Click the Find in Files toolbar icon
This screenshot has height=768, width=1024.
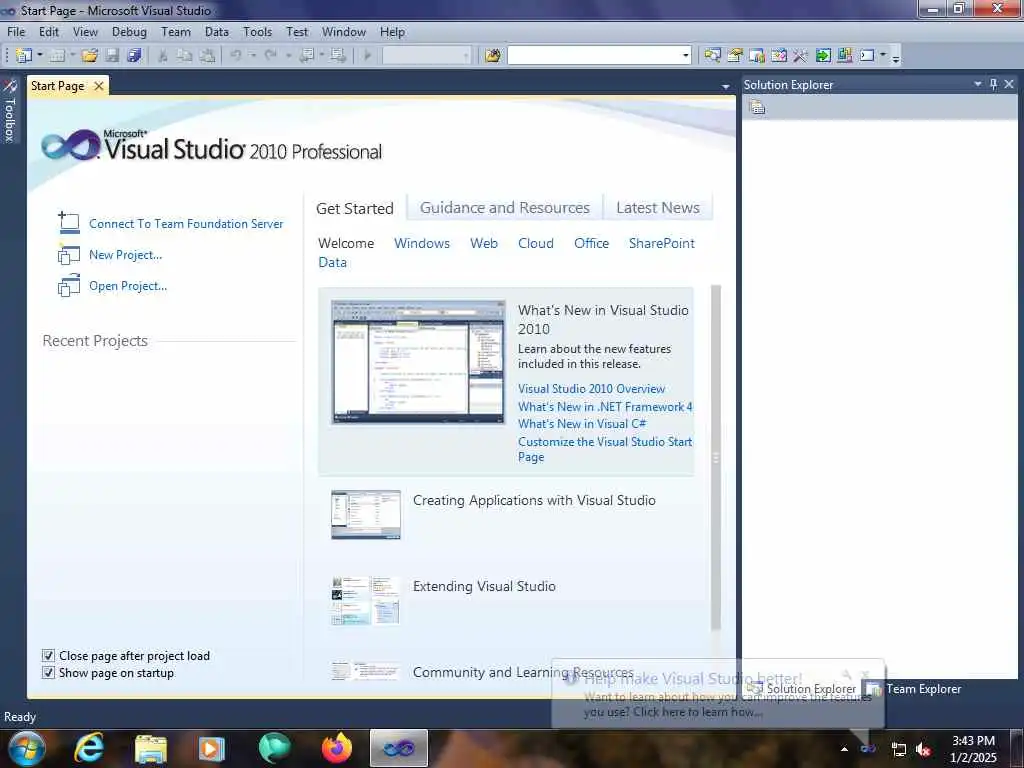(x=493, y=56)
